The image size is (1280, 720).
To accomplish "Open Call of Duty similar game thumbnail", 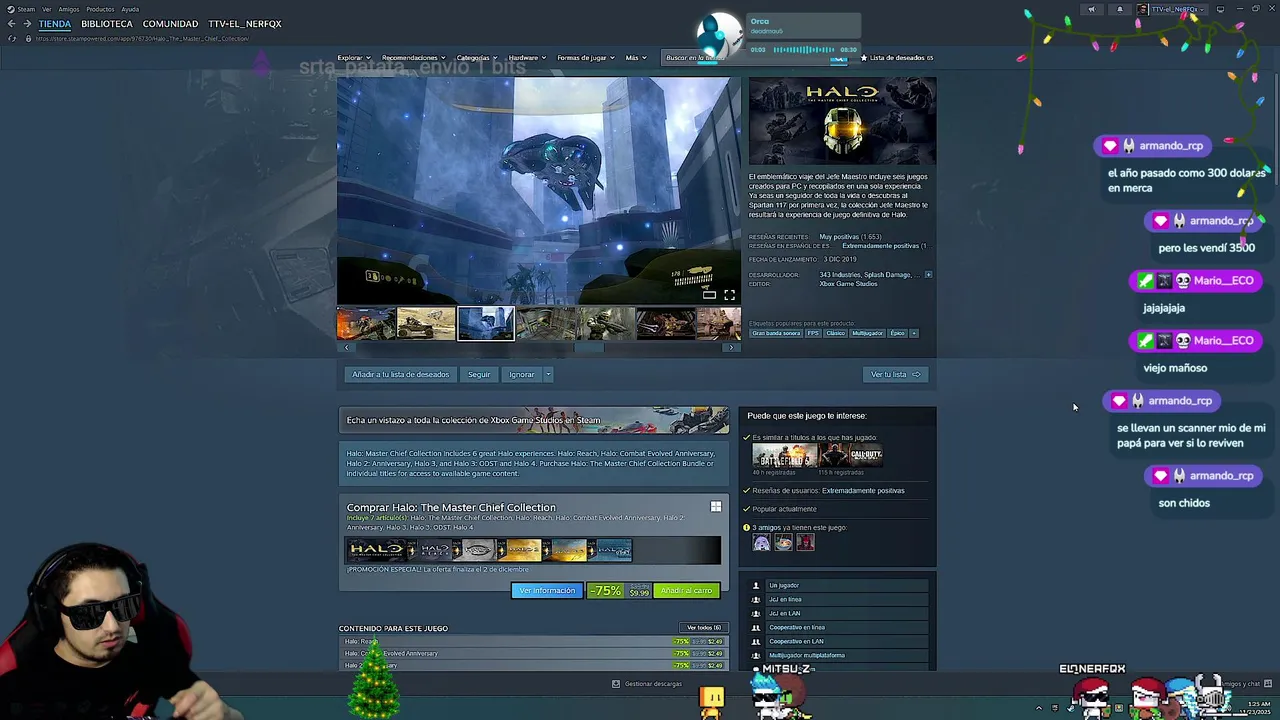I will pos(850,456).
